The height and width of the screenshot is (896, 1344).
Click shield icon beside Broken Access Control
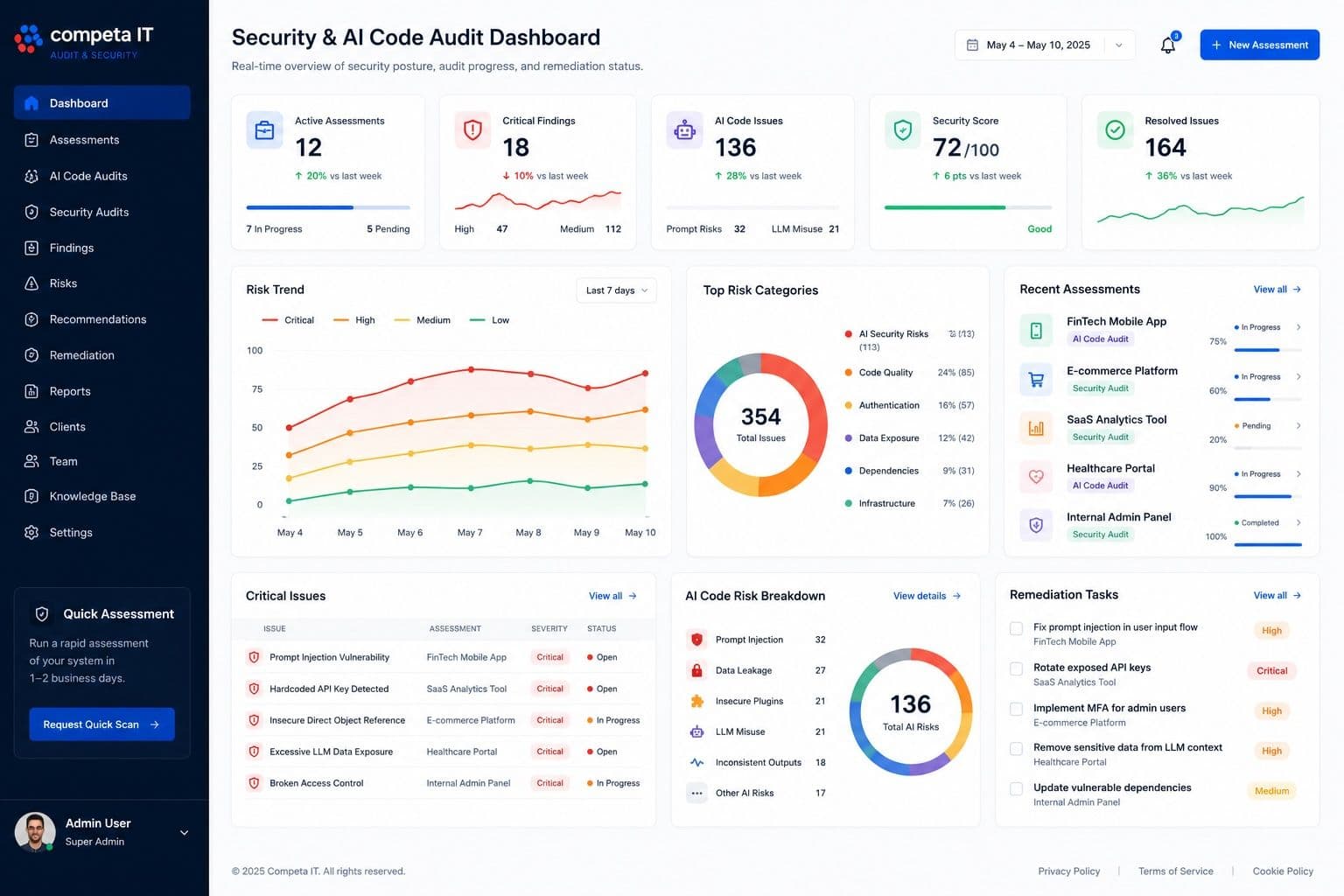click(254, 783)
